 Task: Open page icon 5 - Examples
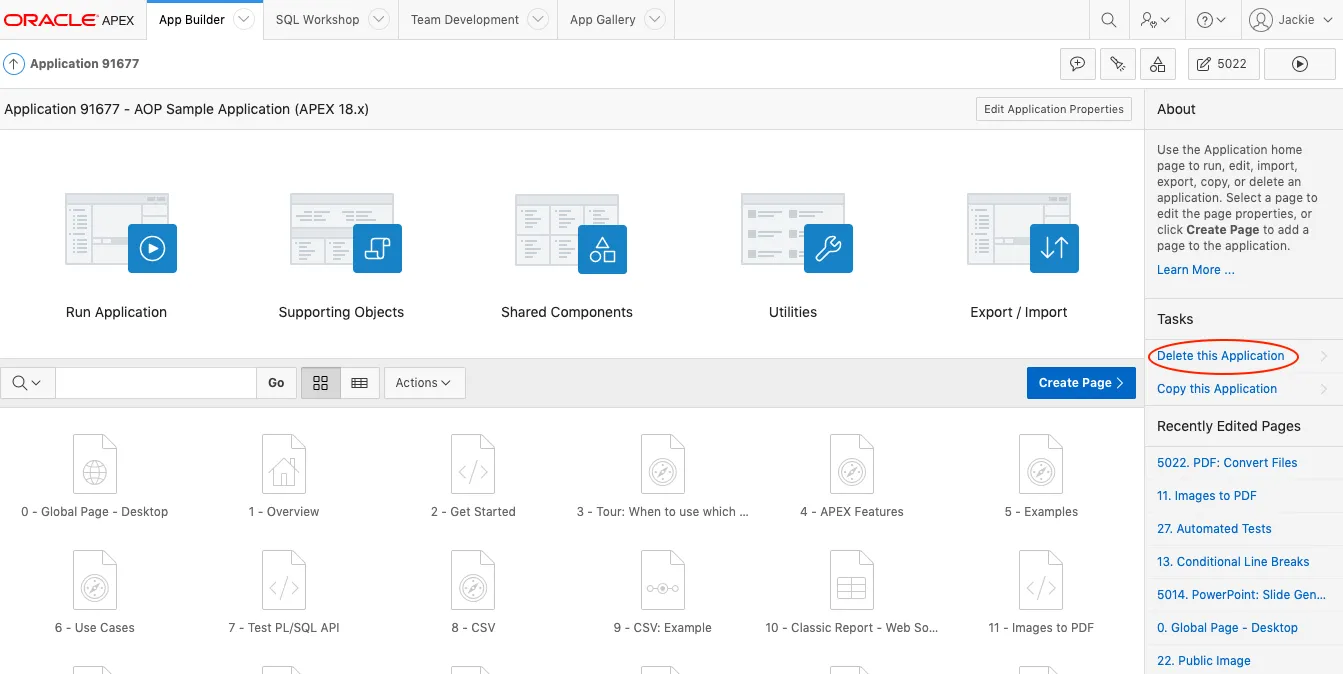1041,464
